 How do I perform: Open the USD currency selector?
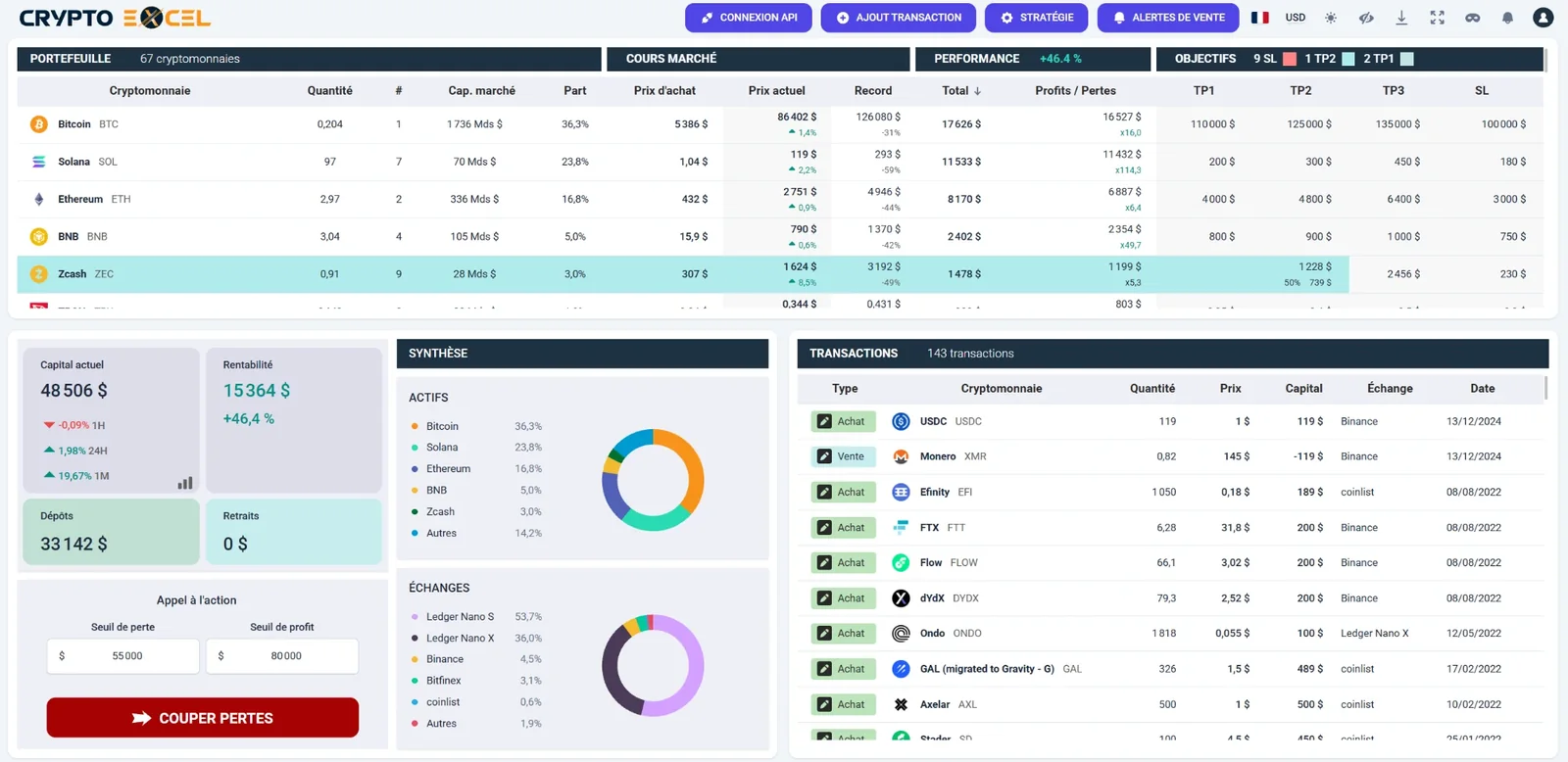[x=1296, y=18]
